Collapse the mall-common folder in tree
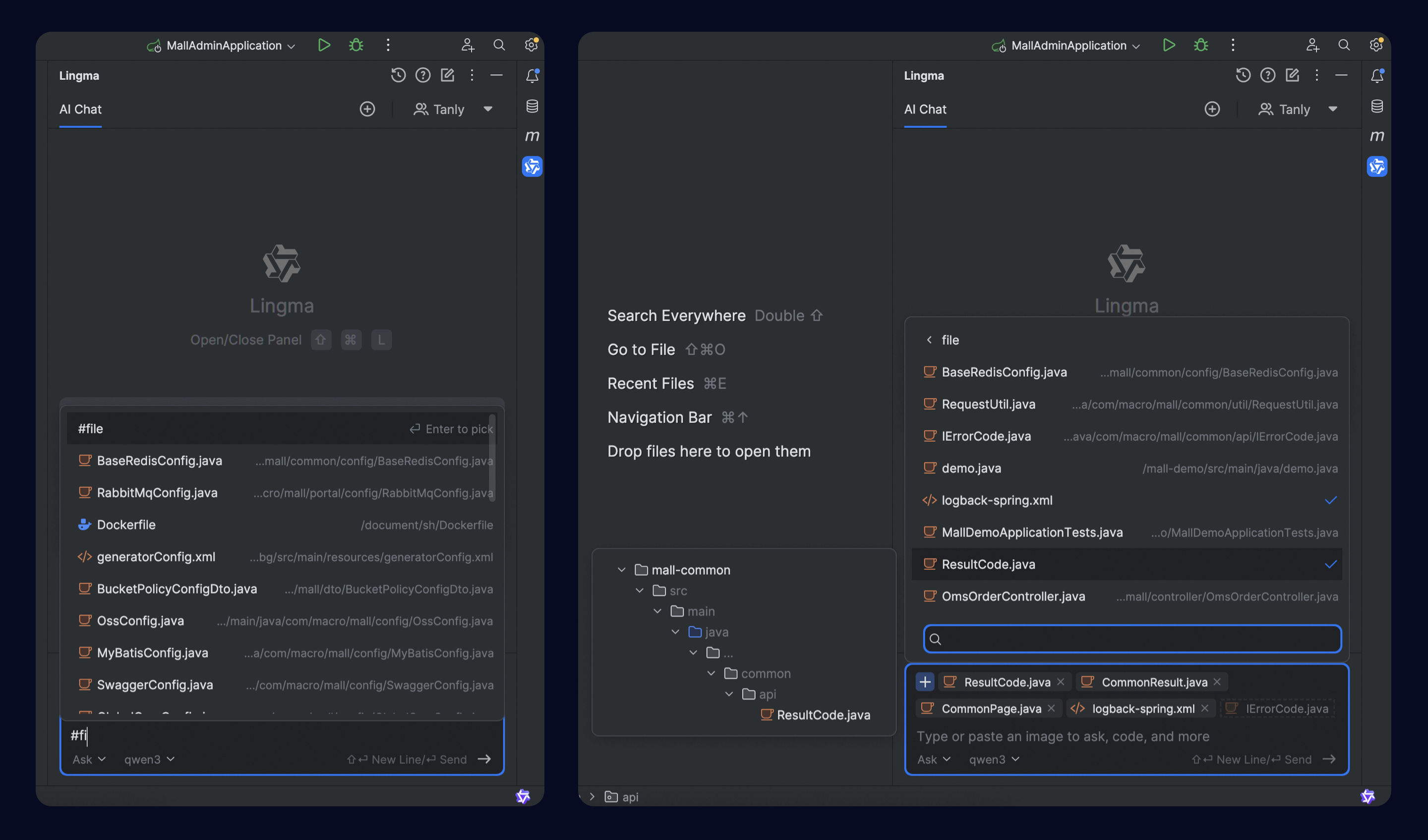 pyautogui.click(x=622, y=570)
